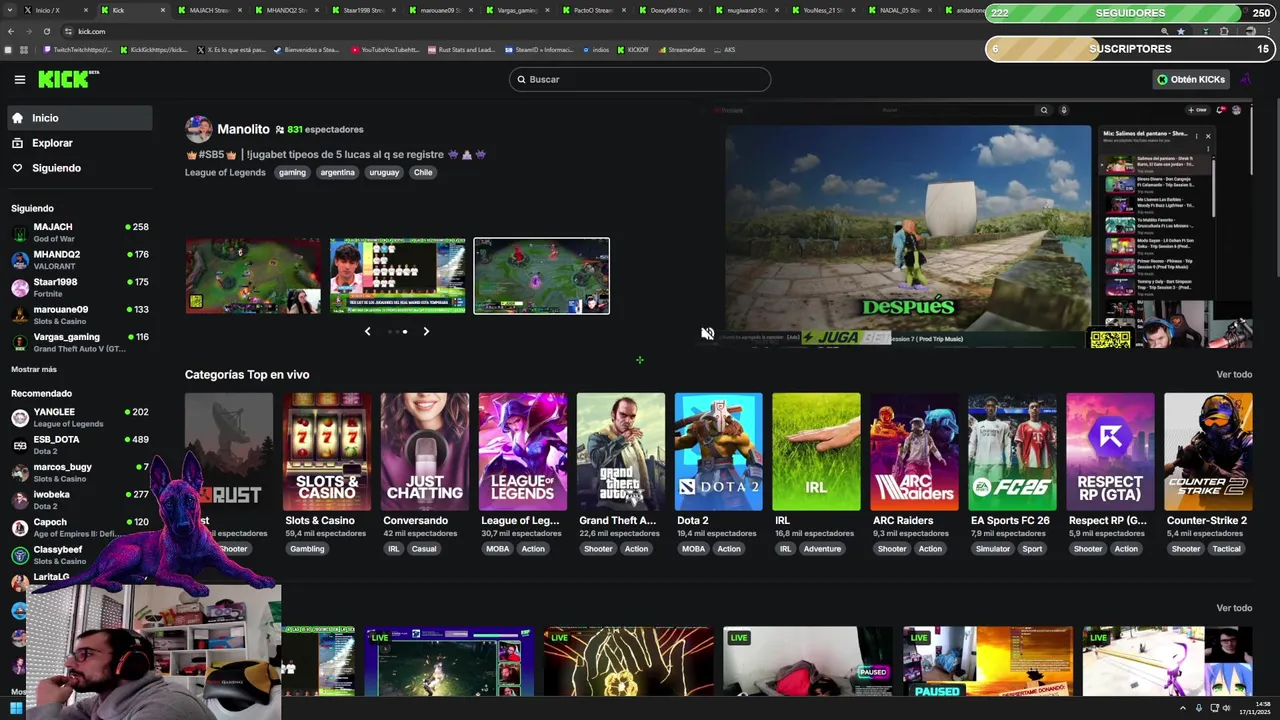
Task: Open Staar1998 channel in sidebar
Action: [79, 287]
